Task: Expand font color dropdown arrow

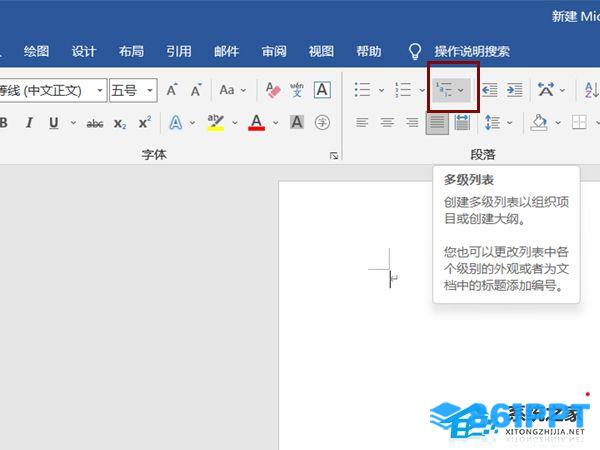Action: [276, 123]
